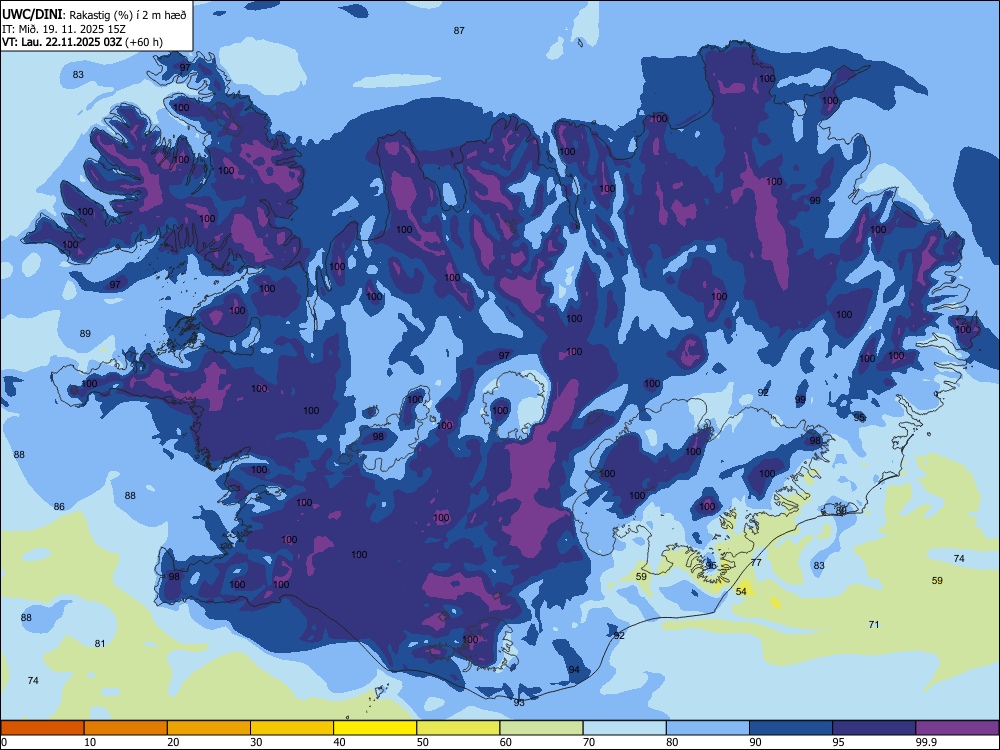Click the humidity value 87 on the map
The image size is (1000, 750).
[x=459, y=30]
